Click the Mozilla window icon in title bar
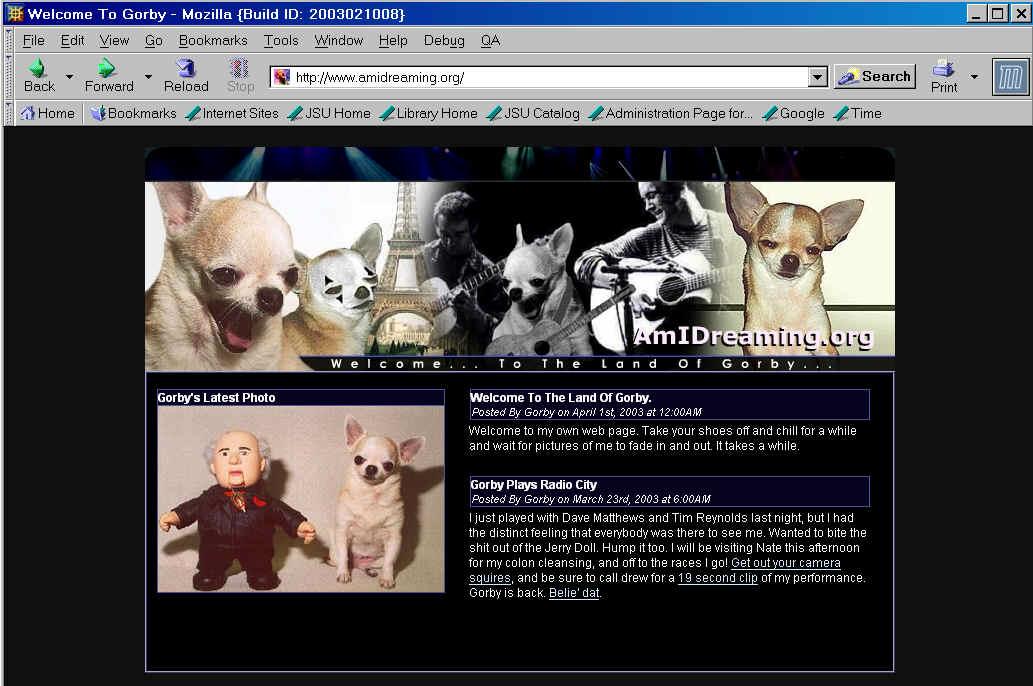 point(15,13)
